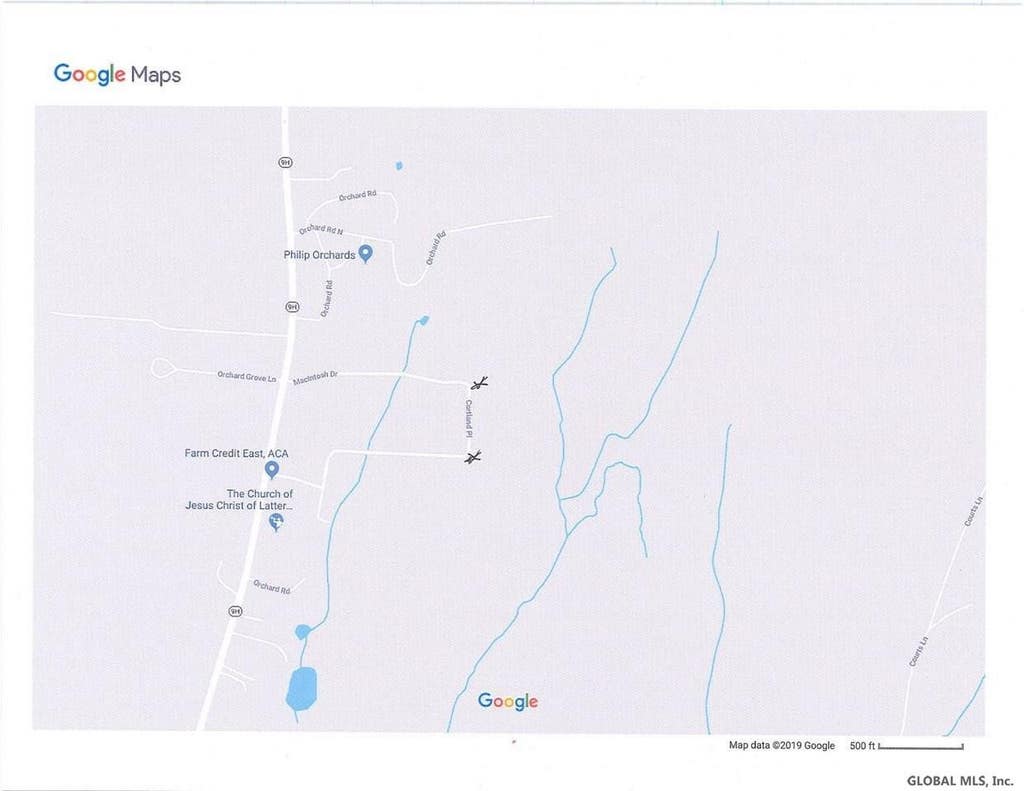
Task: Click the lower X mark below Cortland Pl
Action: [x=473, y=457]
